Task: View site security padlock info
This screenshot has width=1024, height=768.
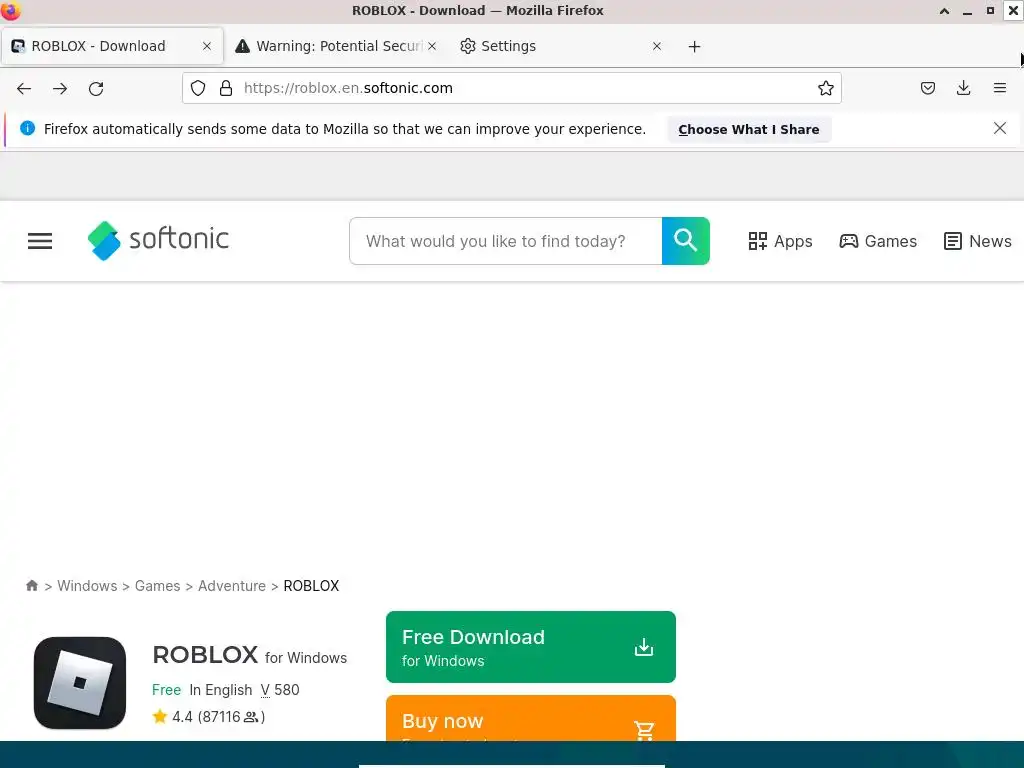Action: [226, 88]
